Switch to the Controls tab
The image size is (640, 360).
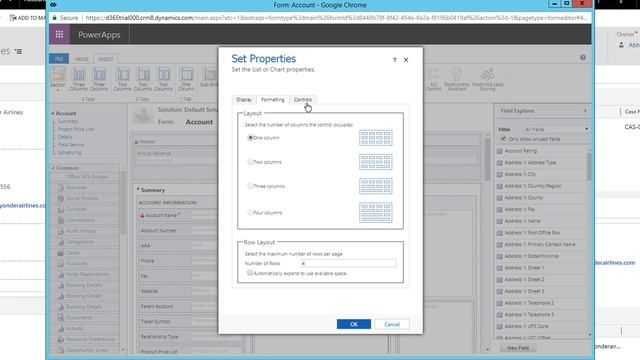[302, 100]
